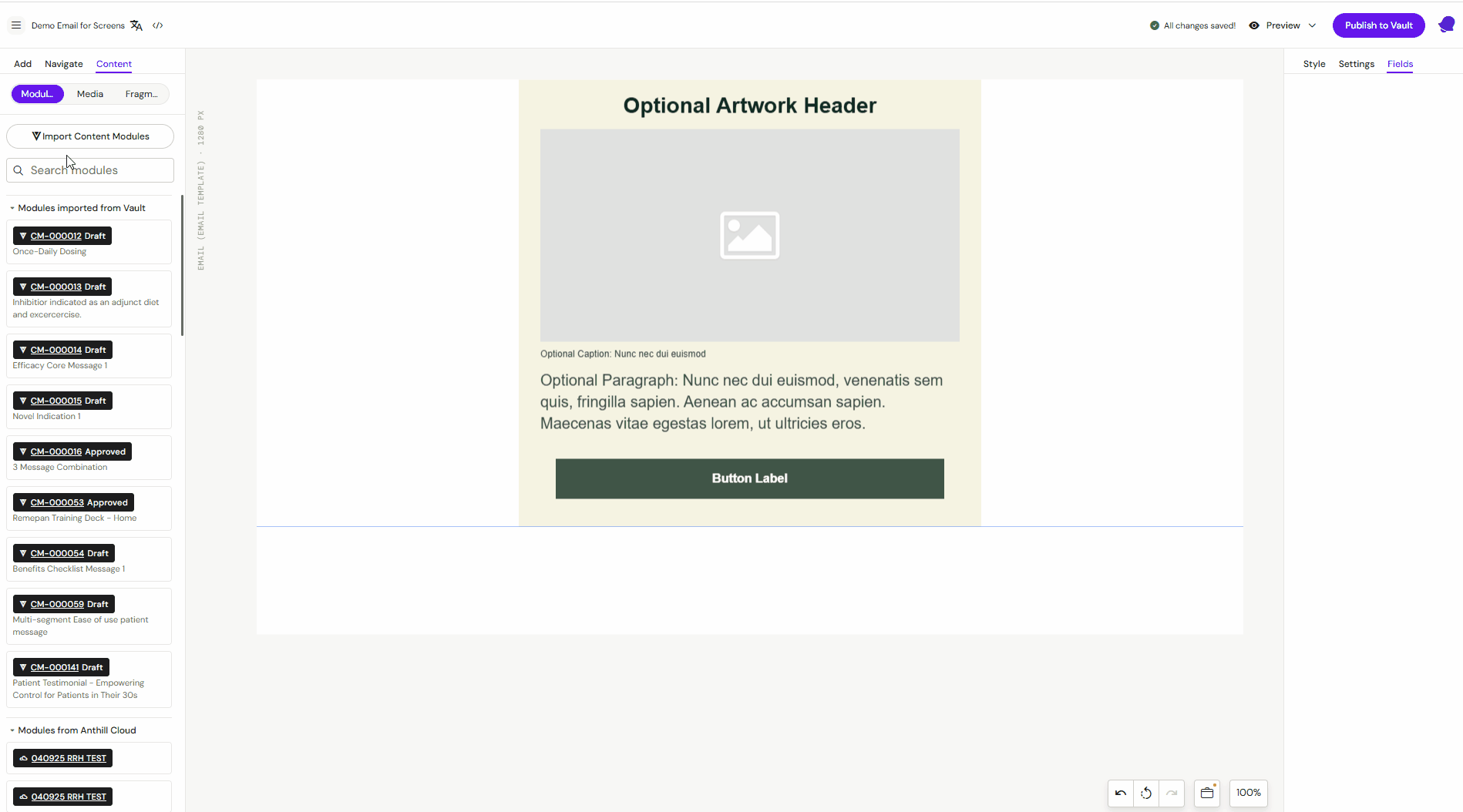Switch to the Navigate tab
This screenshot has height=812, width=1463.
tap(64, 64)
